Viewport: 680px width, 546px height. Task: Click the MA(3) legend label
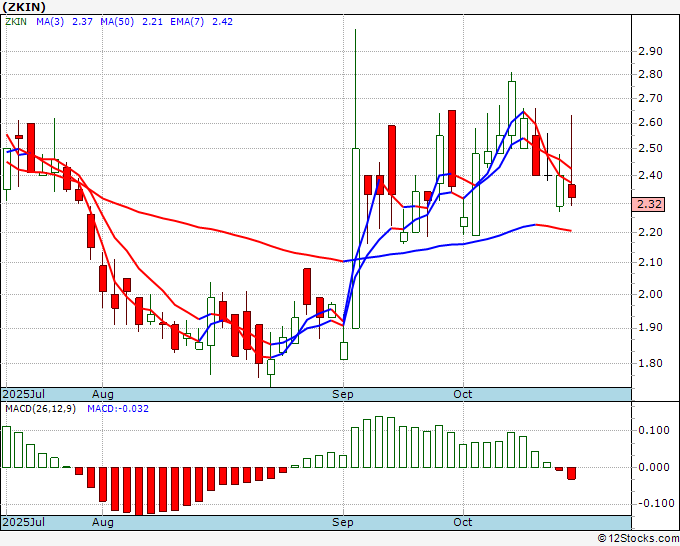tap(50, 22)
